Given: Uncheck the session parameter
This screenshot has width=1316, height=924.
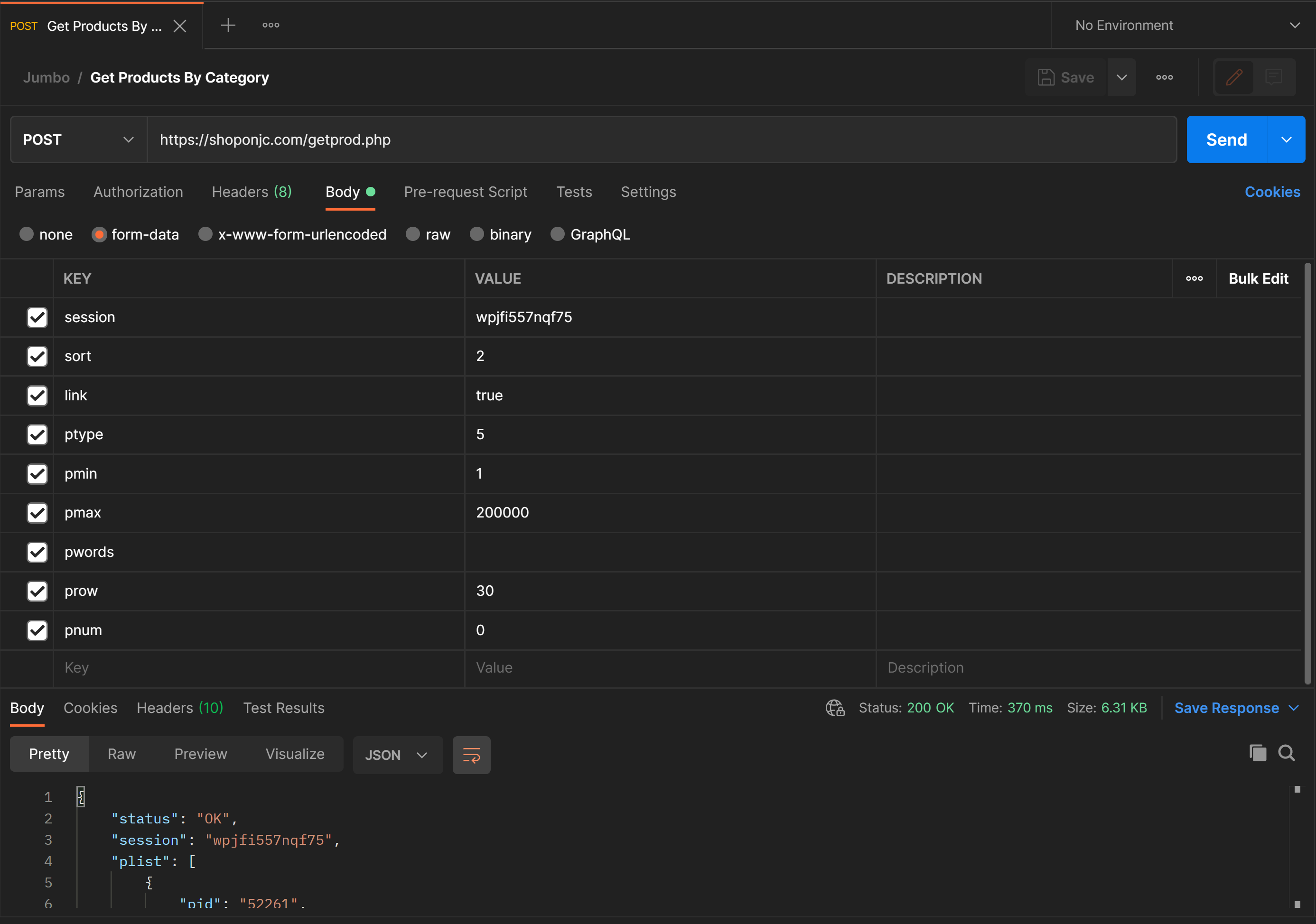Looking at the screenshot, I should (x=37, y=317).
